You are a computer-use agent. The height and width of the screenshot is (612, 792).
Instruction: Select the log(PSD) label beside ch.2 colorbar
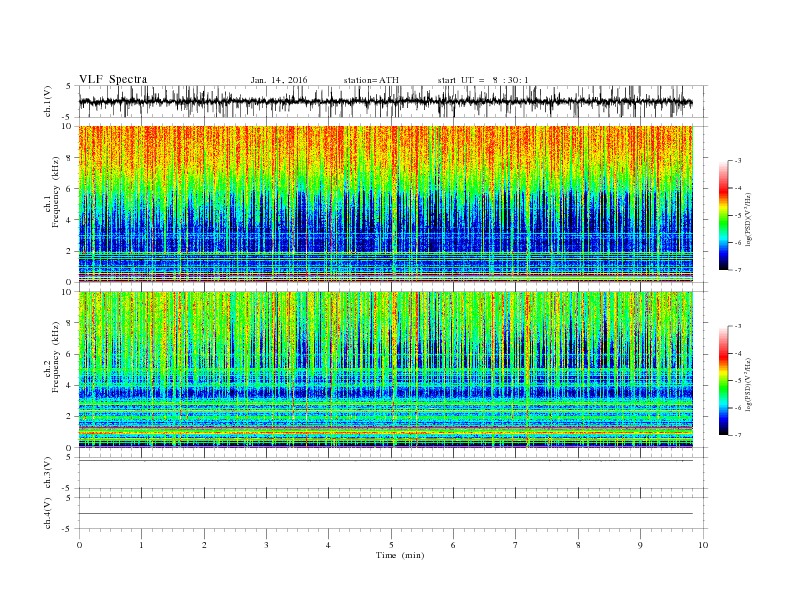[x=748, y=384]
